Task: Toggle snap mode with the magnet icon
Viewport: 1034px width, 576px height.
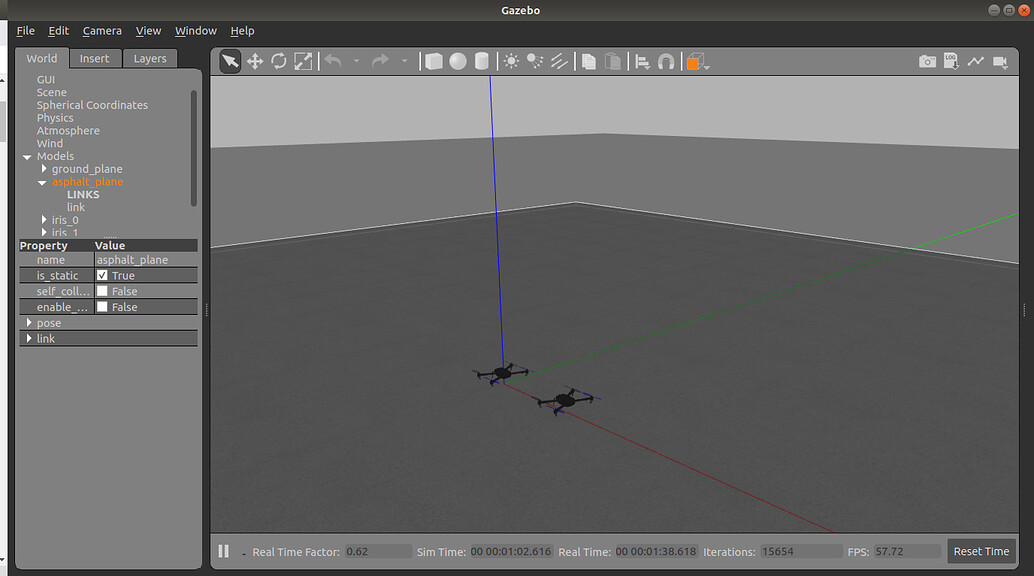Action: pyautogui.click(x=665, y=60)
